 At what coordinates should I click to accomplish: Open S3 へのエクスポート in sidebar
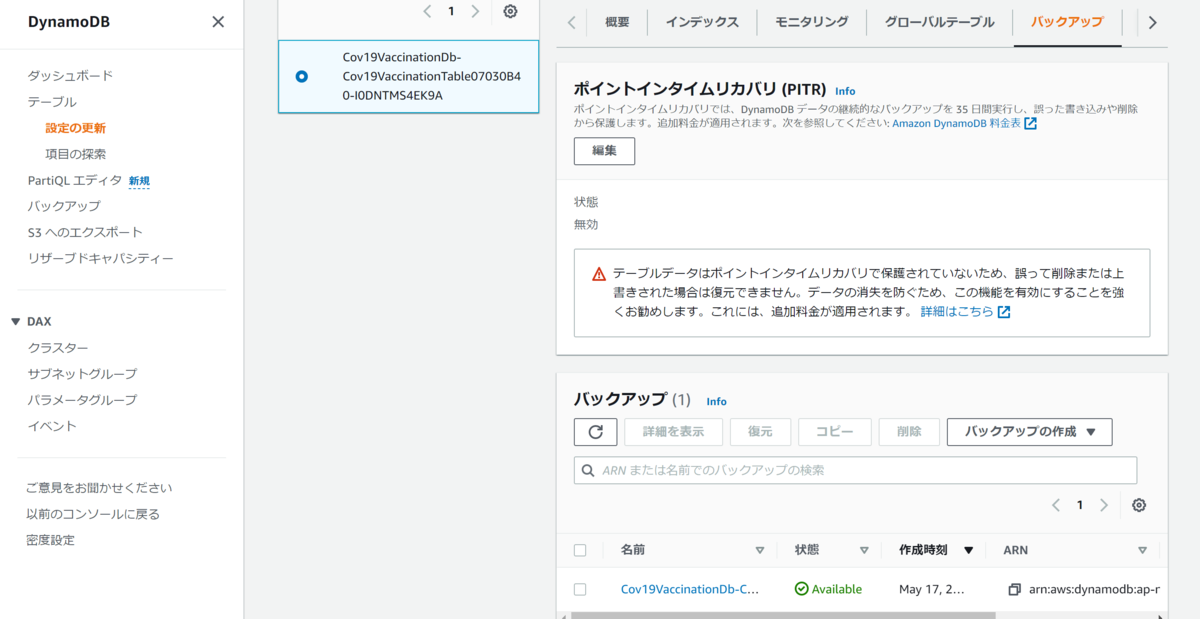(85, 232)
